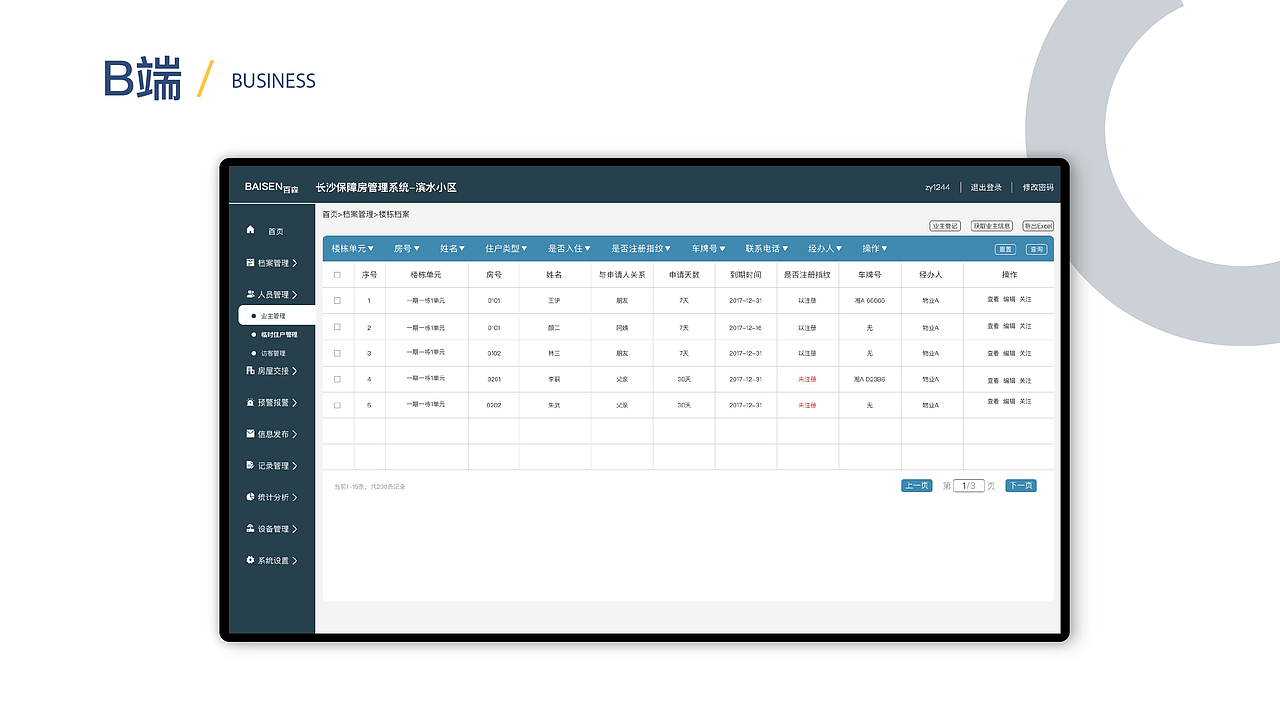Click the alarm icon beside 预警报警
Screen dimensions: 1280x720
tap(250, 403)
